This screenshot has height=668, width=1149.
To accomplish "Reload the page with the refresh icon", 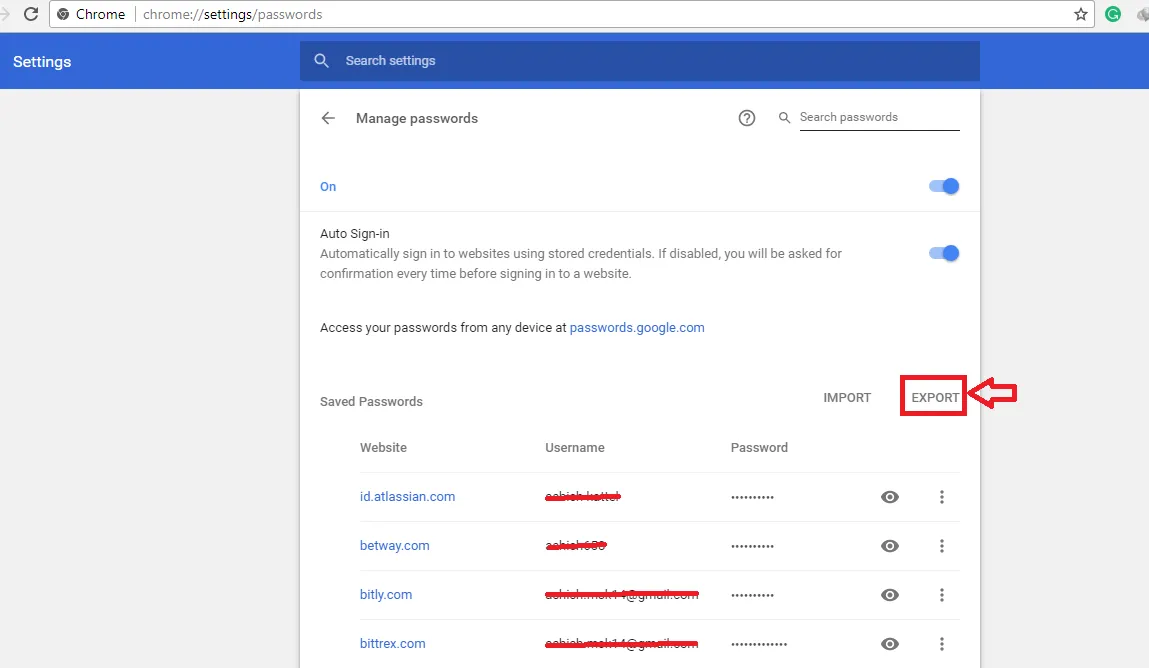I will click(31, 14).
